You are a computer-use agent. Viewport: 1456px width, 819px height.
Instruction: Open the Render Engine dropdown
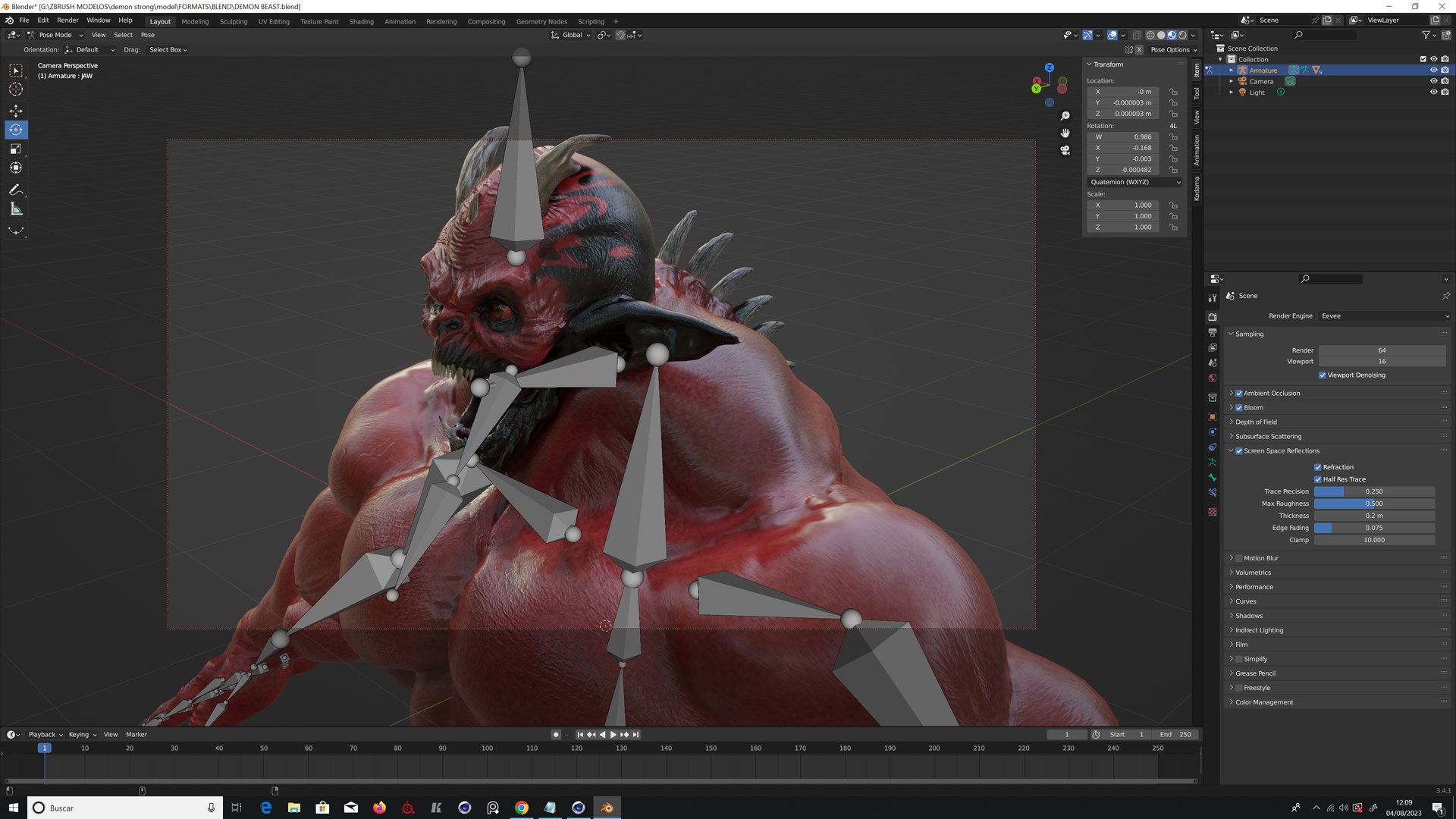(1385, 316)
